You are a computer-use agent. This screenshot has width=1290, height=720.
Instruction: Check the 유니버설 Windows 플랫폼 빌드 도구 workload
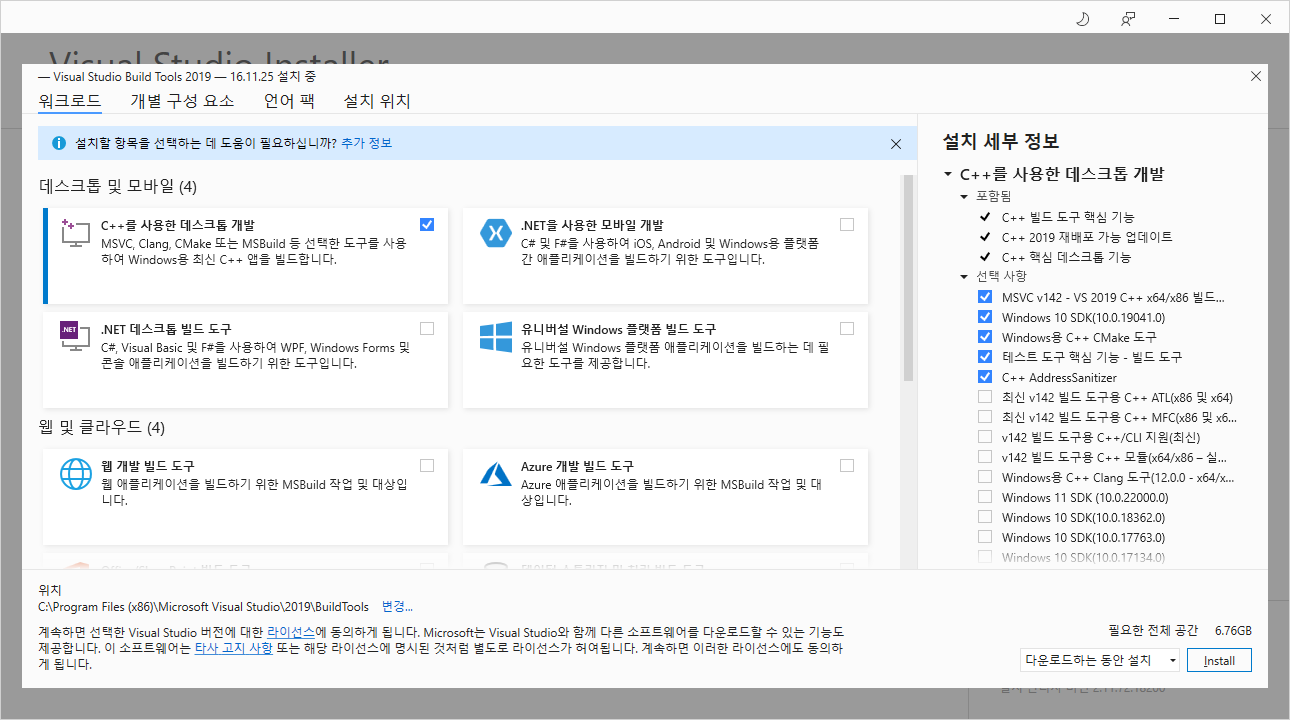847,328
